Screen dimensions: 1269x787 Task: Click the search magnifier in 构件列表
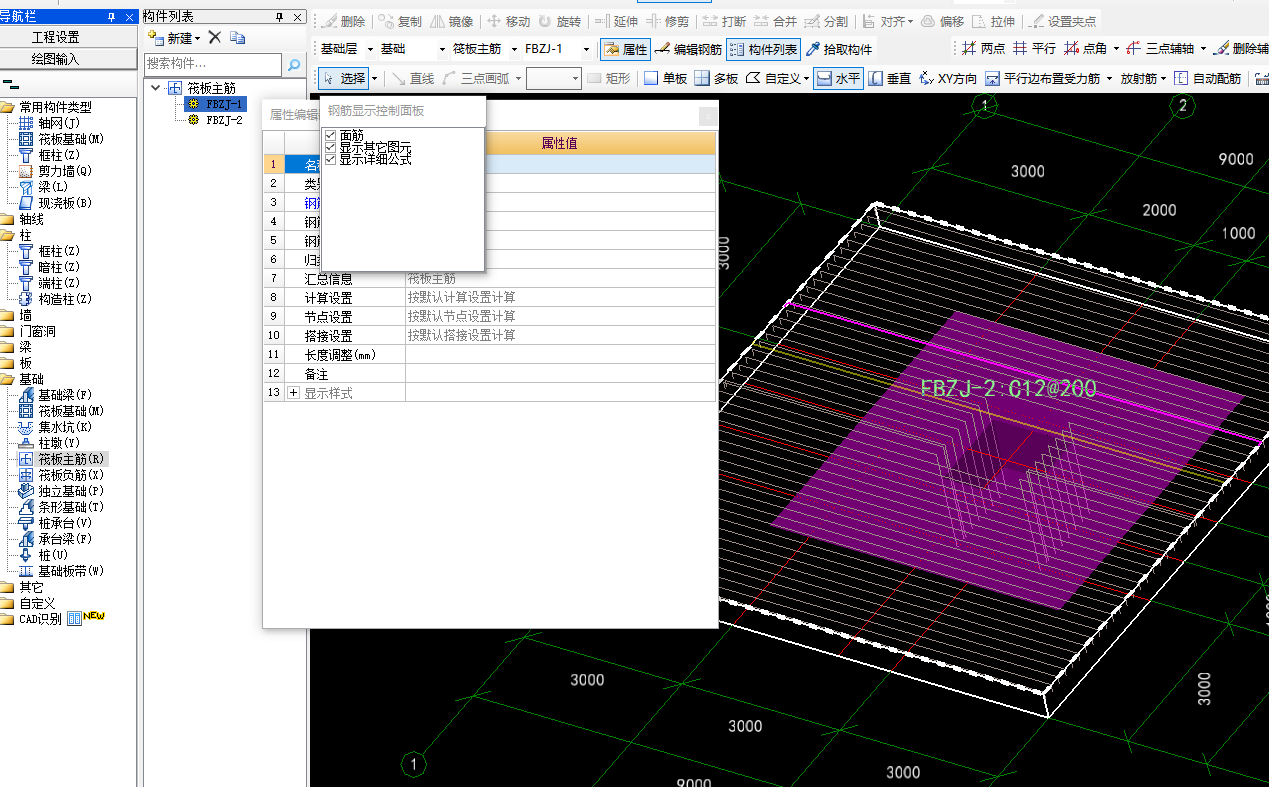point(294,64)
